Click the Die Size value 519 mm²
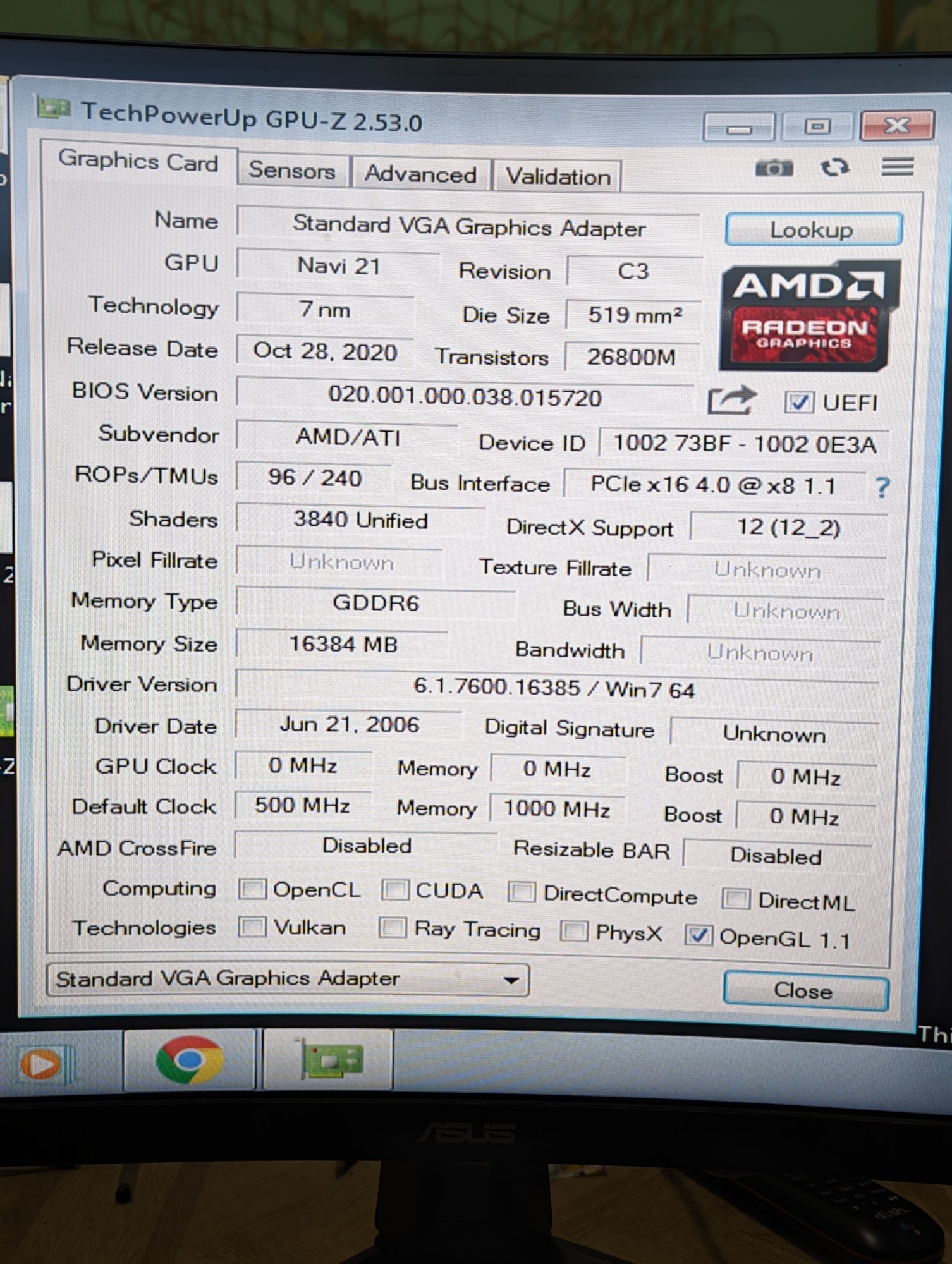Image resolution: width=952 pixels, height=1264 pixels. (634, 314)
